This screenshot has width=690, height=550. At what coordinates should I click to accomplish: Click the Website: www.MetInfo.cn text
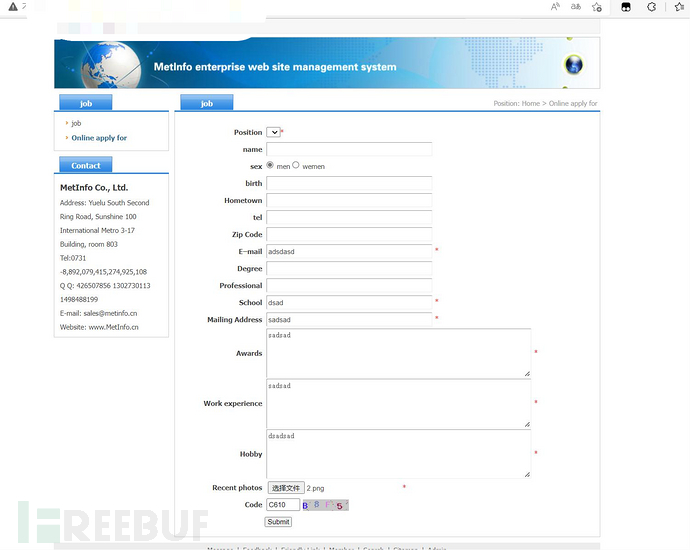[99, 327]
